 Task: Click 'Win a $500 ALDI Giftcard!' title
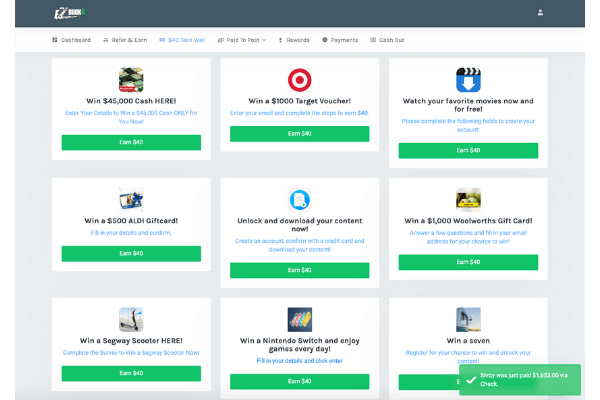pos(131,221)
